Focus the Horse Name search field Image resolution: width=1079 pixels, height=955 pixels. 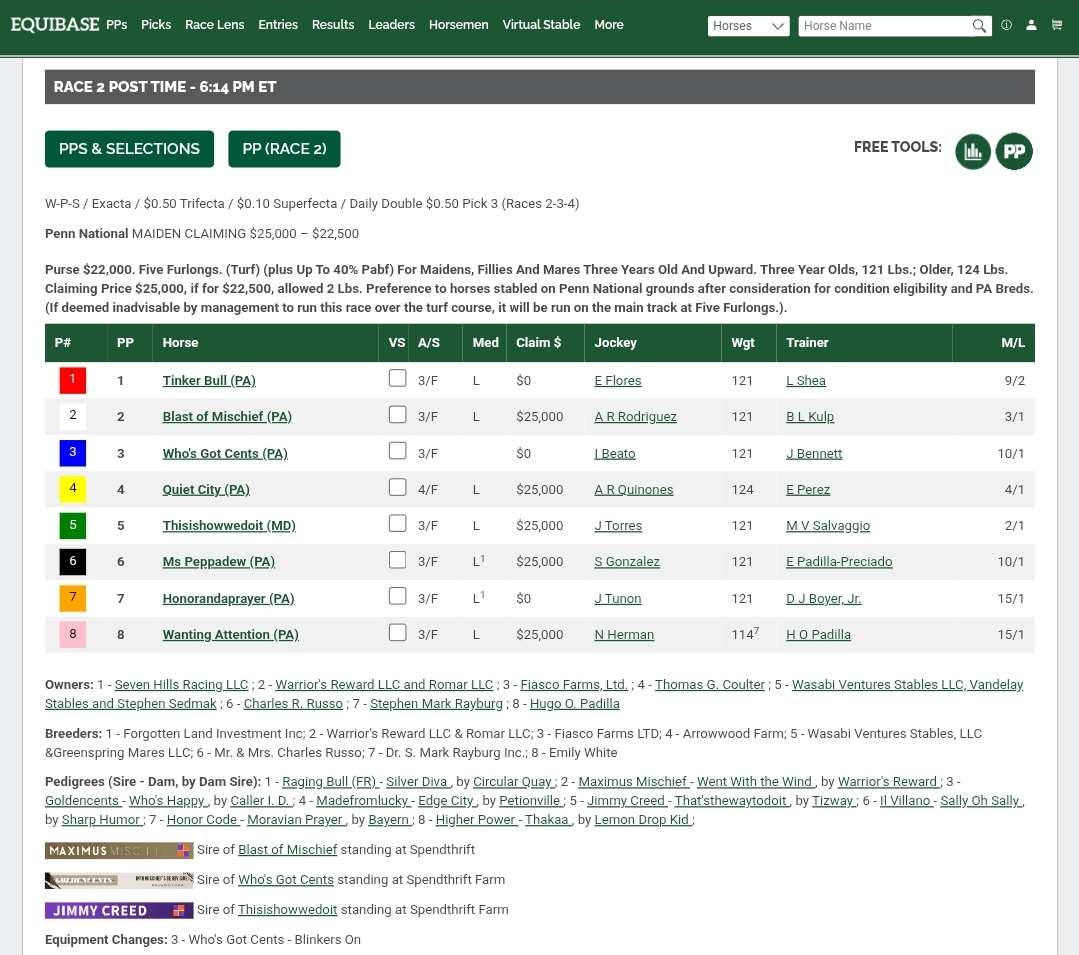(883, 26)
